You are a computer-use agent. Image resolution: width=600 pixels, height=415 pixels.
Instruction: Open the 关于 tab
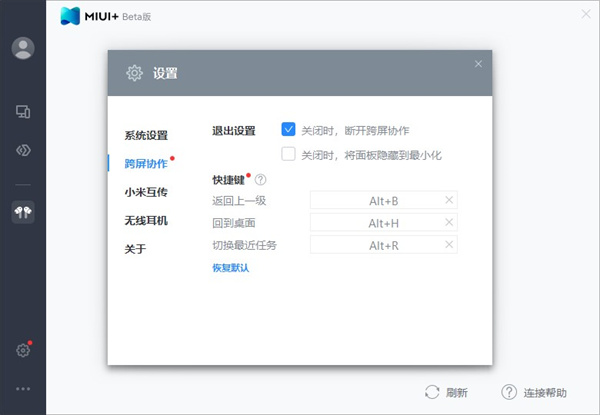click(x=135, y=249)
